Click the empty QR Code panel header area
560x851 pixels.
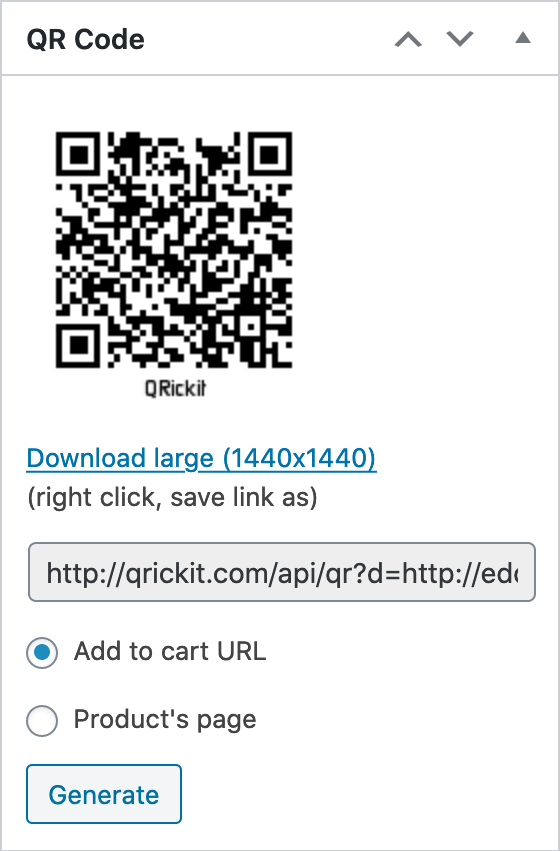pos(269,39)
